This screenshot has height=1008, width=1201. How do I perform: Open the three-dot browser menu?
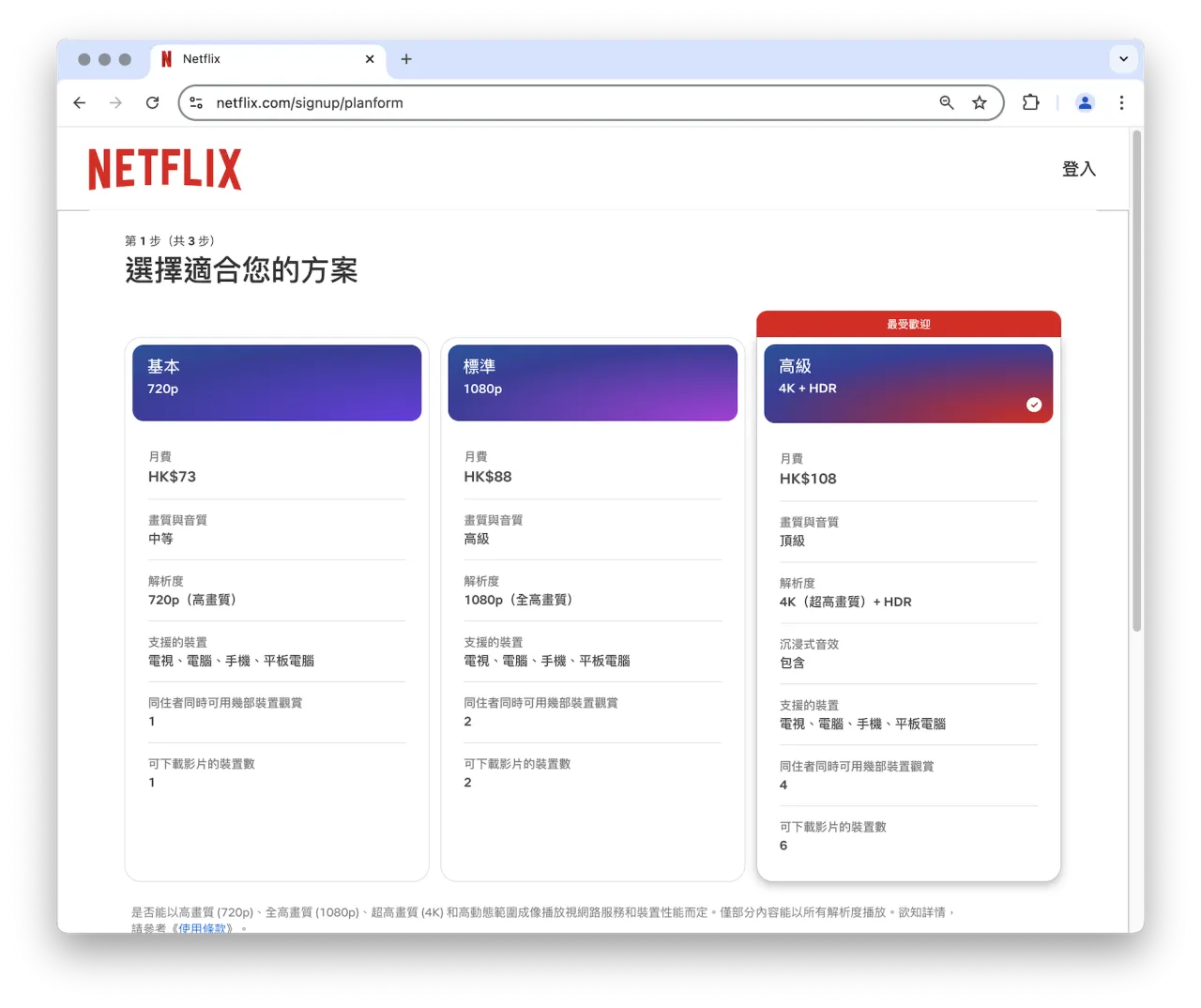1122,102
